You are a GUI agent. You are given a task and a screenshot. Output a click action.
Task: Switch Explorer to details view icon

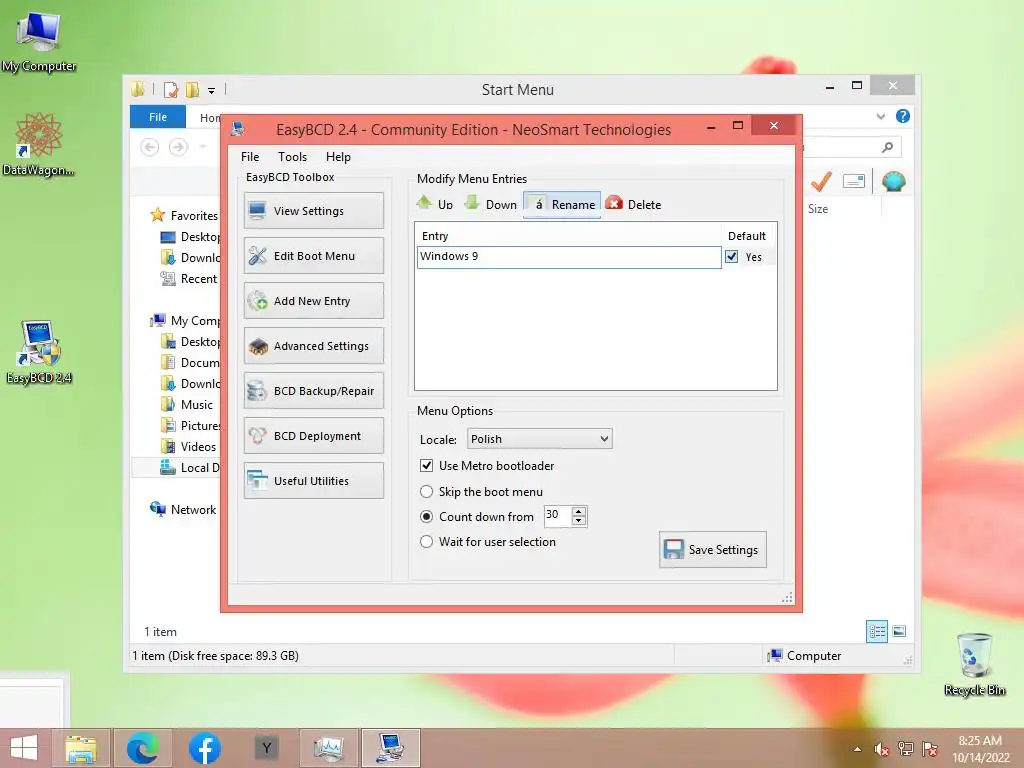click(x=876, y=632)
